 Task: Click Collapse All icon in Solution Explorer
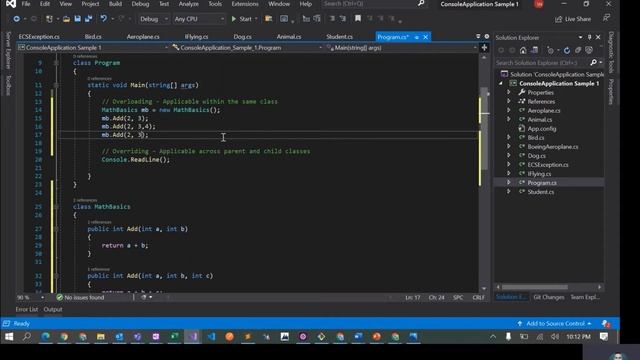(x=578, y=50)
